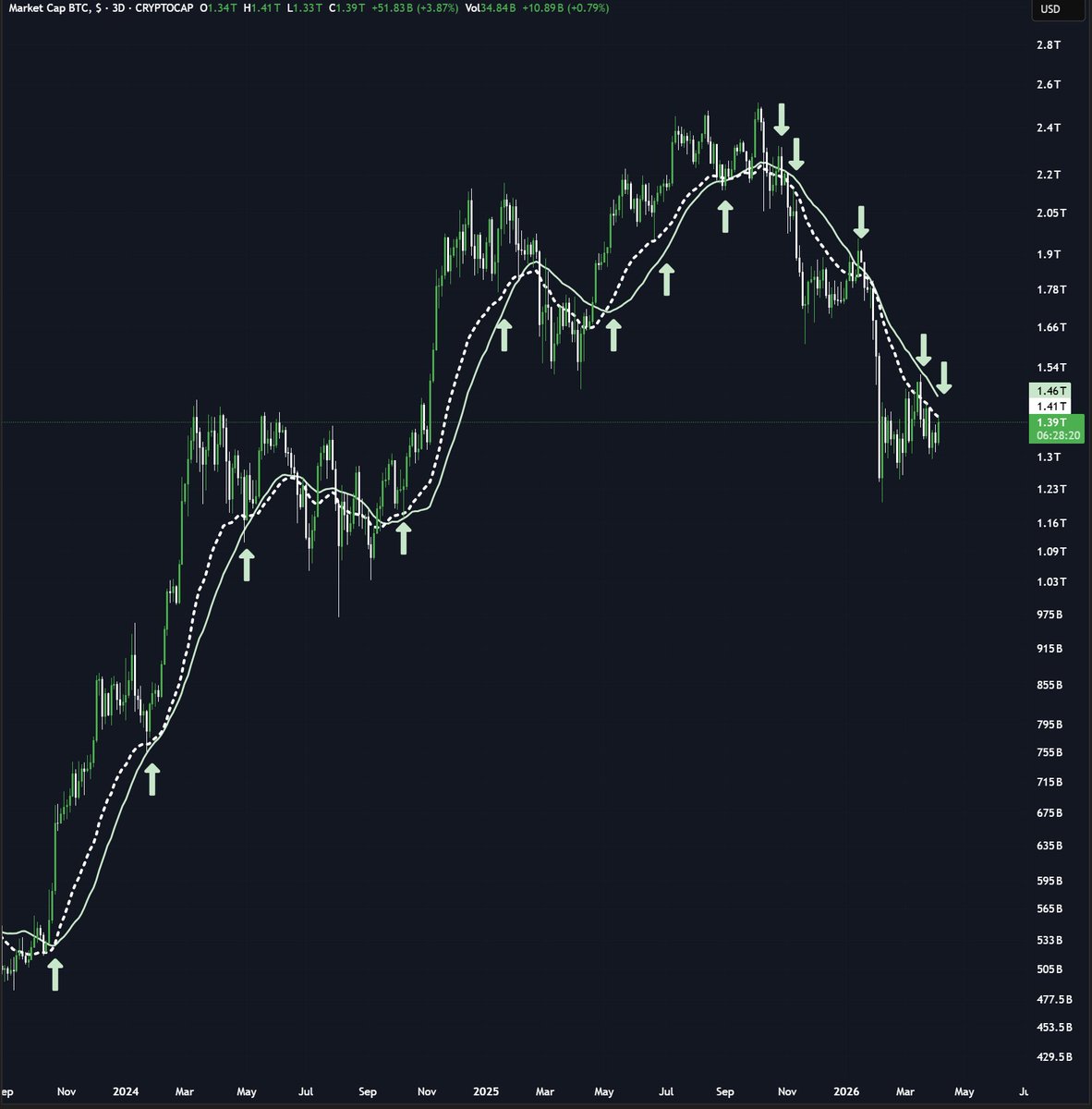Click the open value O1.34T
The width and height of the screenshot is (1092, 1109).
point(220,7)
